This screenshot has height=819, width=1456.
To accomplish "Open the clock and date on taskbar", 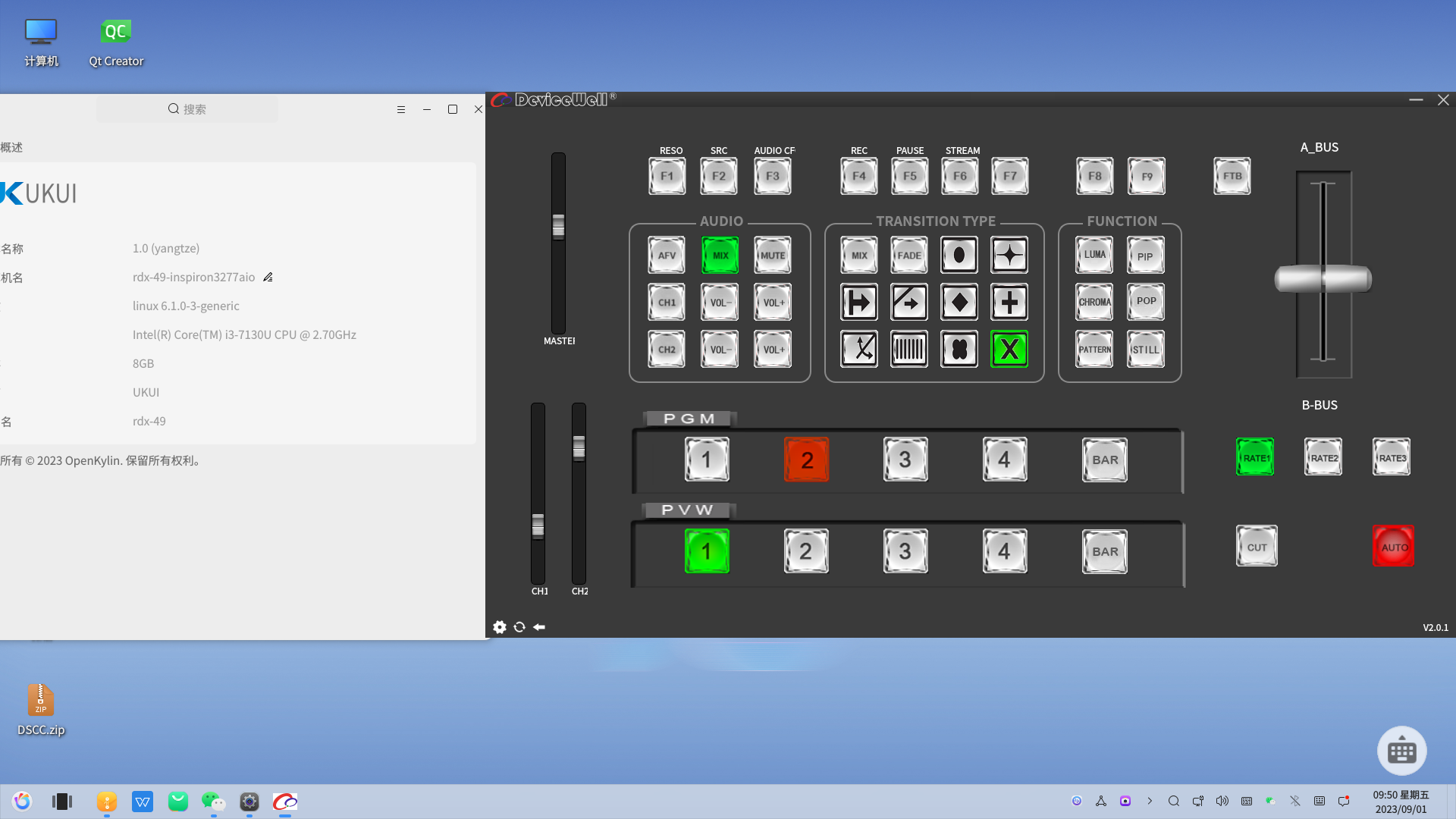I will click(x=1401, y=802).
